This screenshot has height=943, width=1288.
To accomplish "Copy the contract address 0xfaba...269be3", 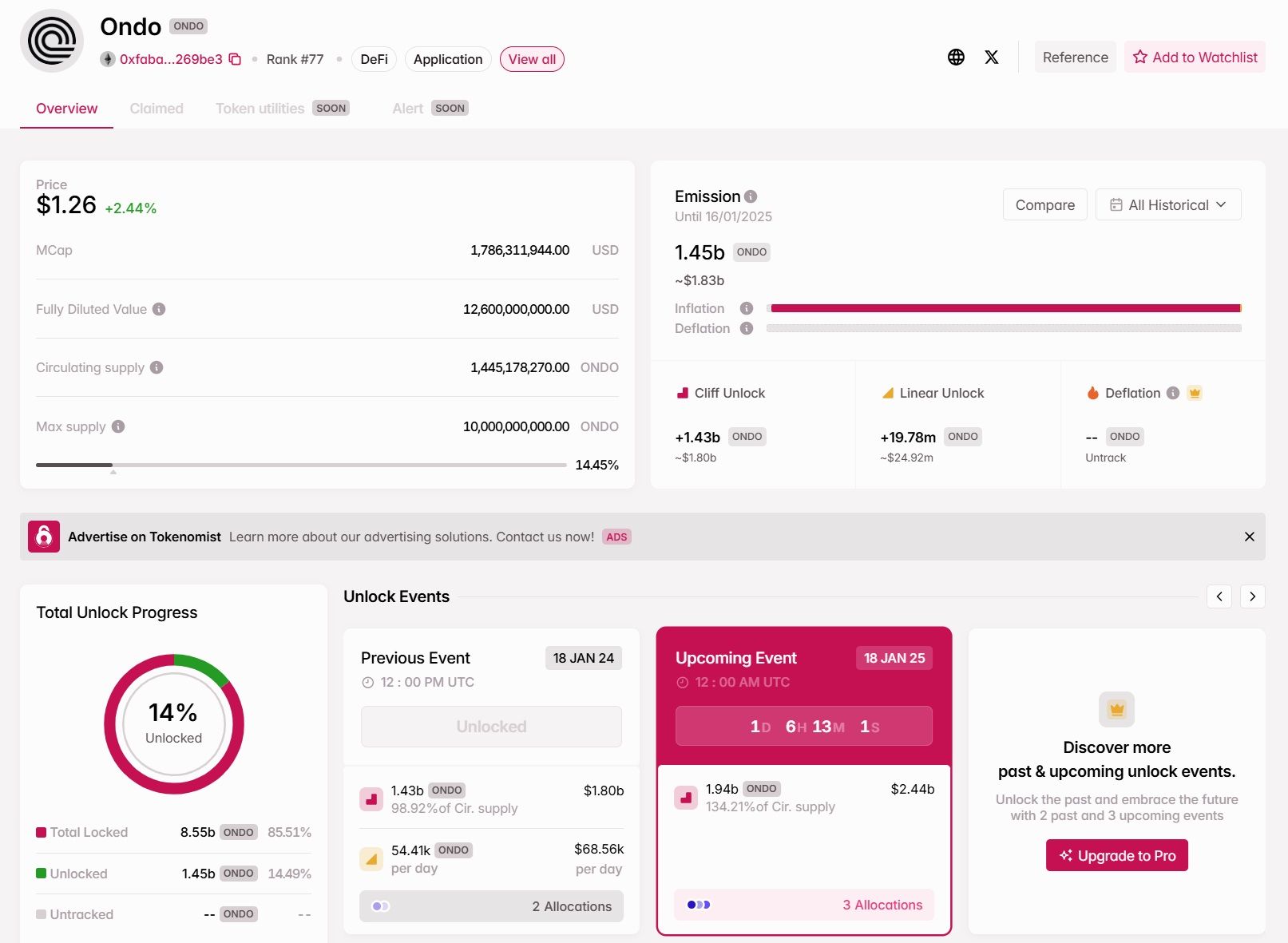I will tap(235, 59).
